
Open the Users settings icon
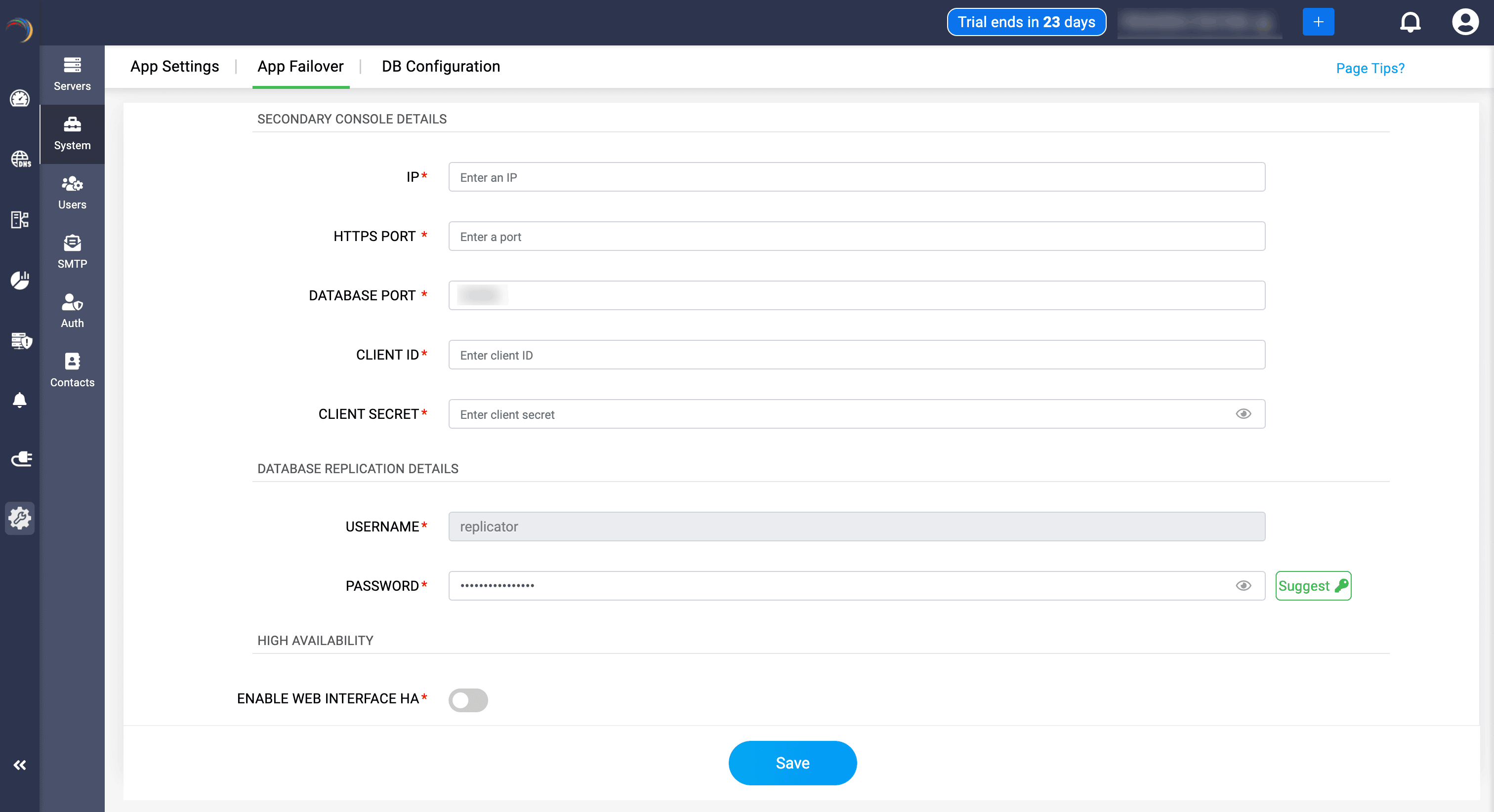pyautogui.click(x=72, y=193)
